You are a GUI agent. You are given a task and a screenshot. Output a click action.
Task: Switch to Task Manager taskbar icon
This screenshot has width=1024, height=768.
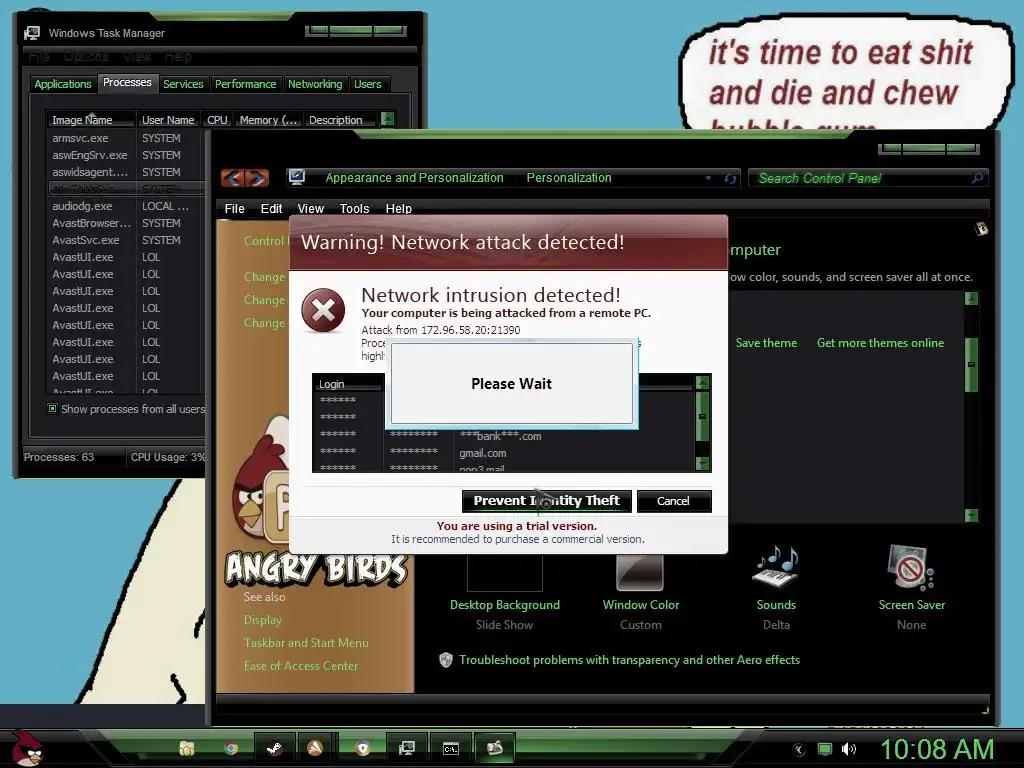click(x=406, y=748)
